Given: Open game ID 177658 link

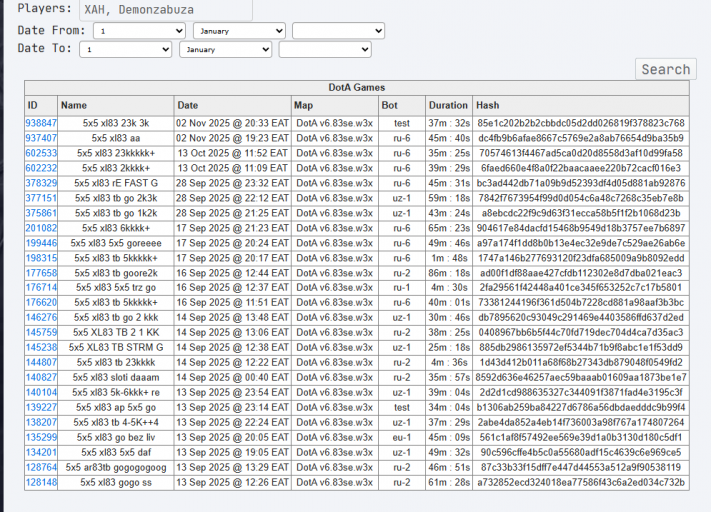Looking at the screenshot, I should pos(41,273).
